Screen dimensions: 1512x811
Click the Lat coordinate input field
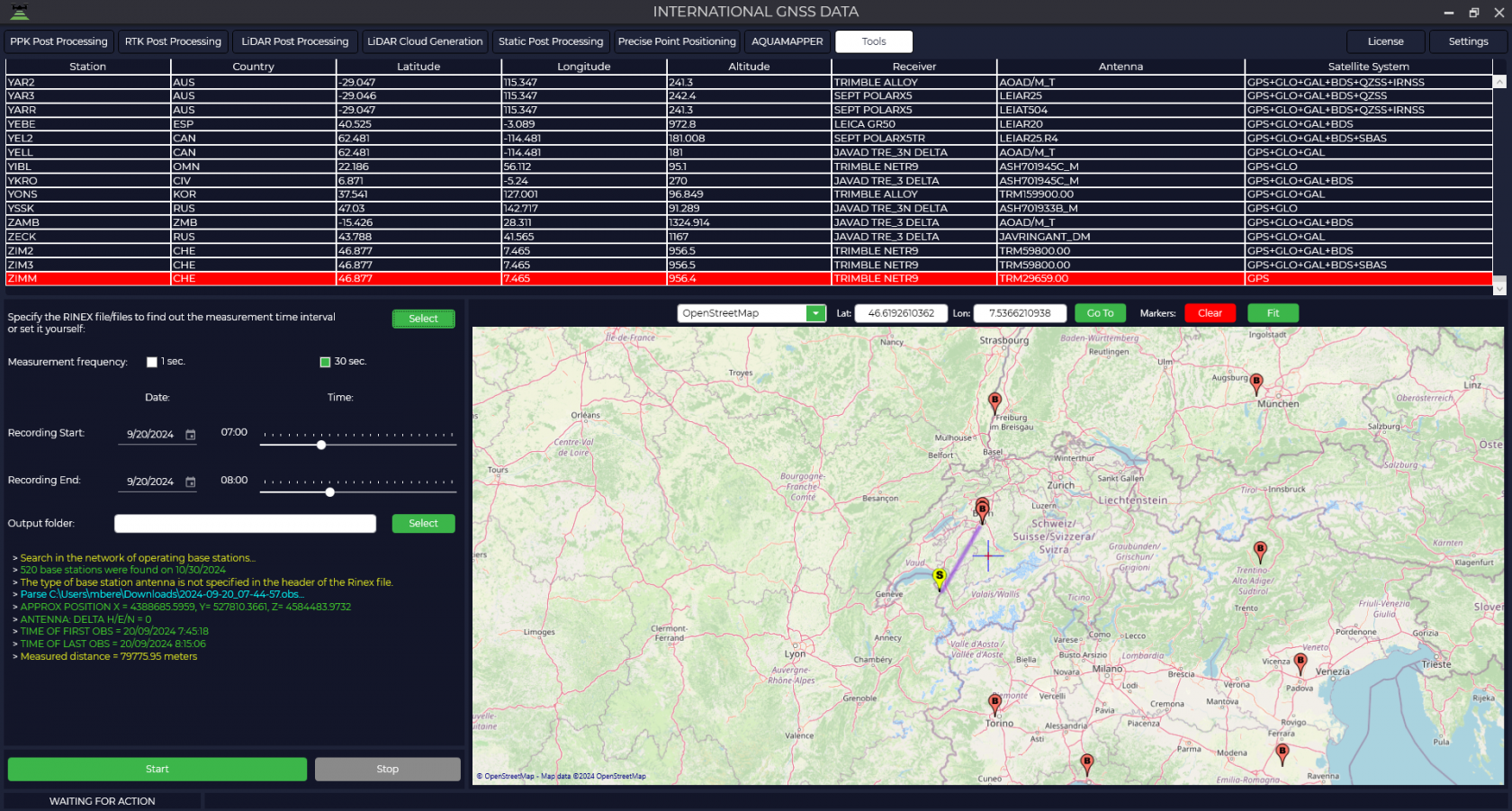[901, 313]
